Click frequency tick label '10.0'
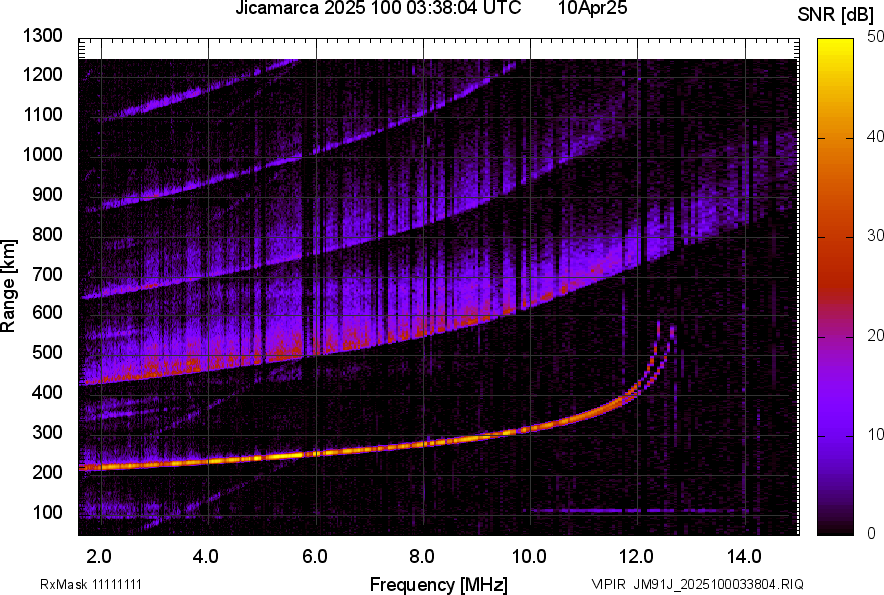Screen dimensions: 884x595 (x=529, y=557)
